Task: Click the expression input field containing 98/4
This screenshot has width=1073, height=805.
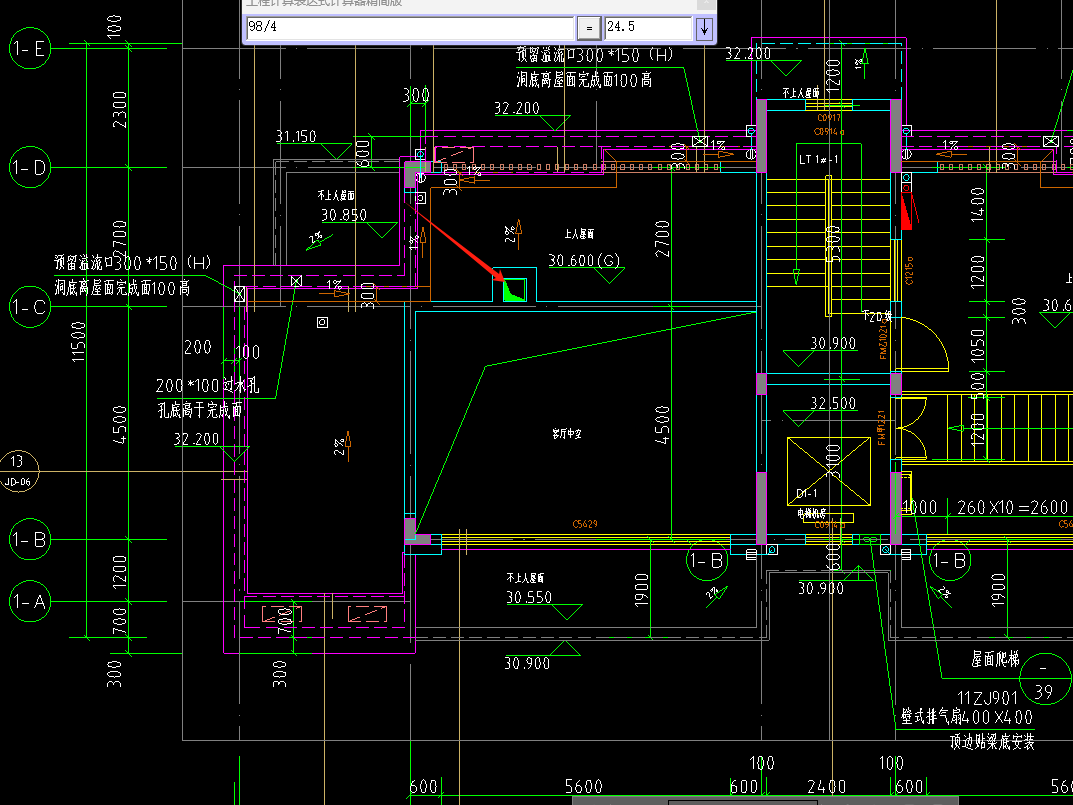Action: (409, 27)
